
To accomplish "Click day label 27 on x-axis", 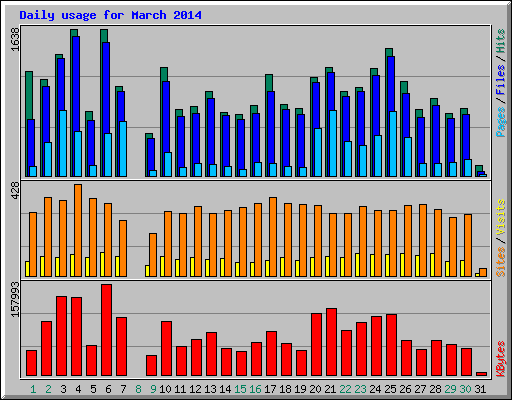I will [420, 389].
